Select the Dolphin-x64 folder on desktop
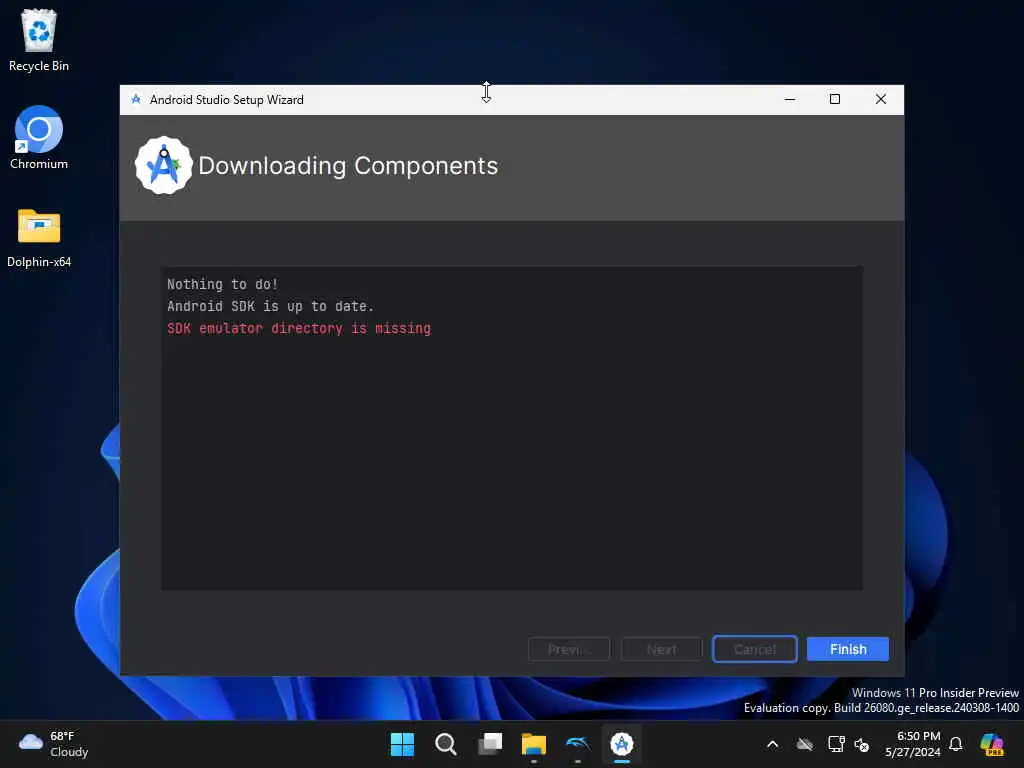Viewport: 1024px width, 768px height. 39,238
